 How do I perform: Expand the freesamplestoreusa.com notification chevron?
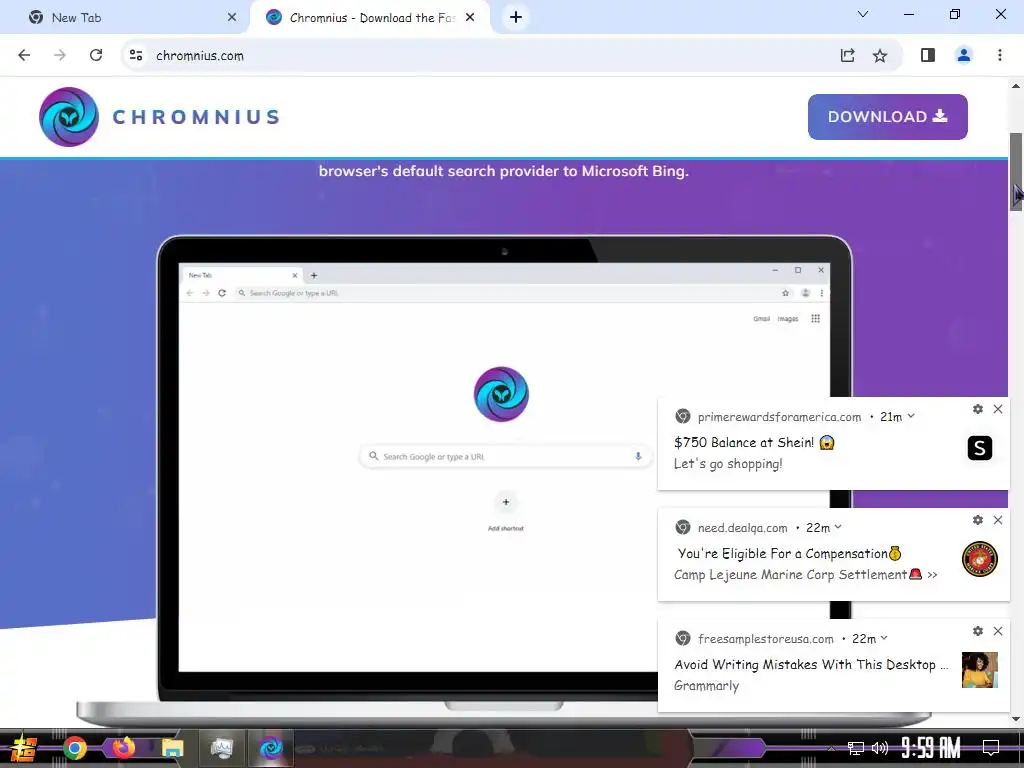point(884,638)
